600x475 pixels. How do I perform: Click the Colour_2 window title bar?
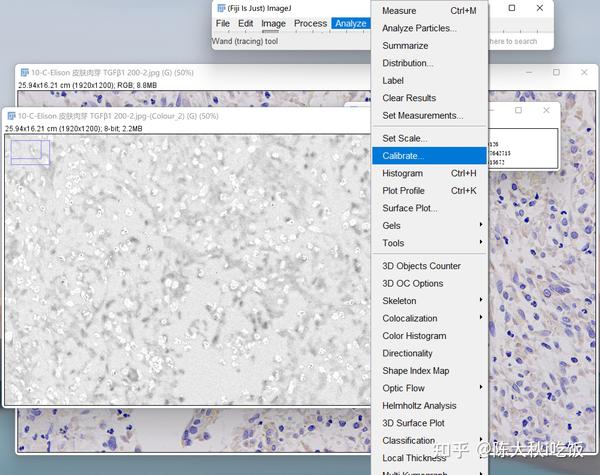[x=188, y=116]
